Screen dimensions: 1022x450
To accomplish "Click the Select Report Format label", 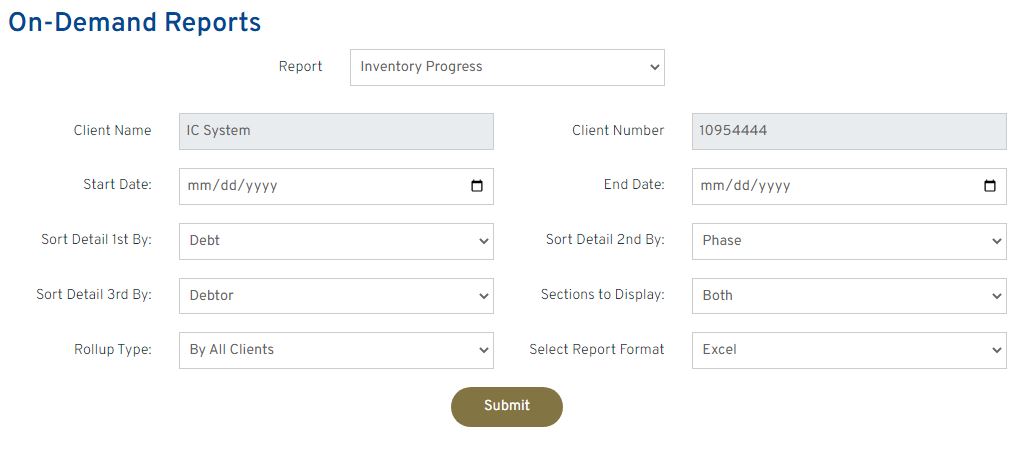I will (x=597, y=350).
